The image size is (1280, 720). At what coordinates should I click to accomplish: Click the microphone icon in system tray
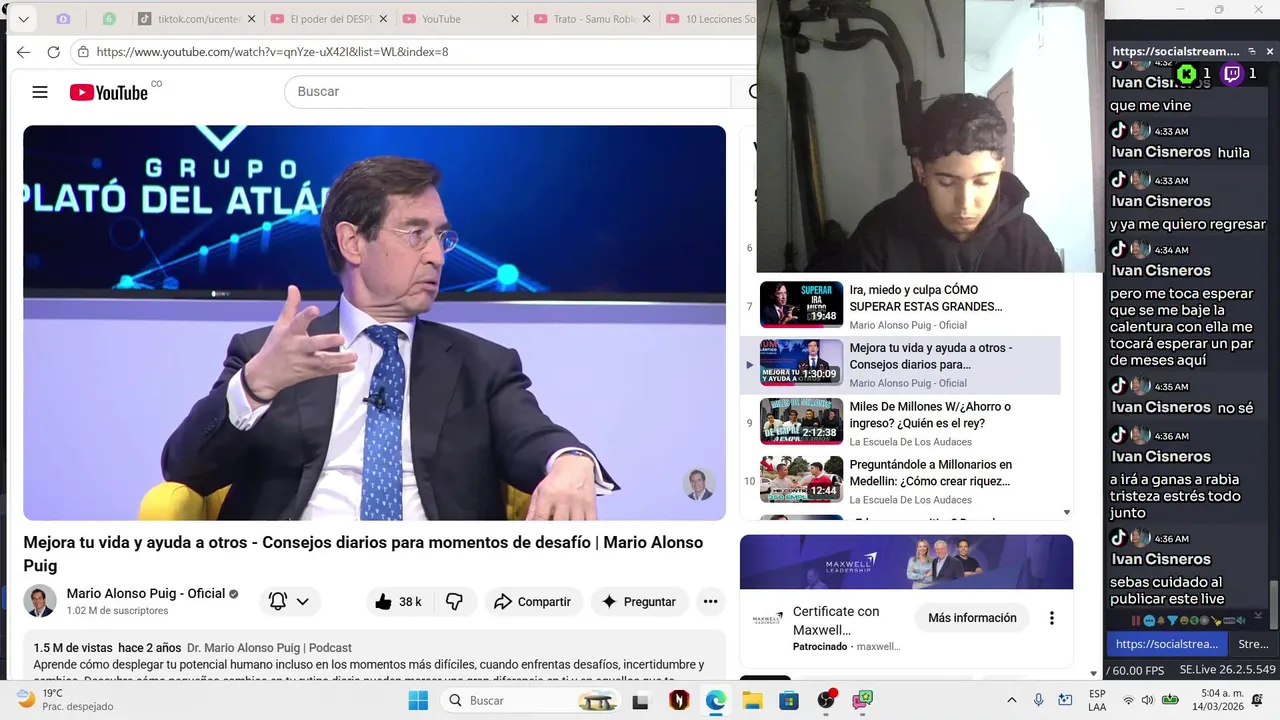point(1039,700)
